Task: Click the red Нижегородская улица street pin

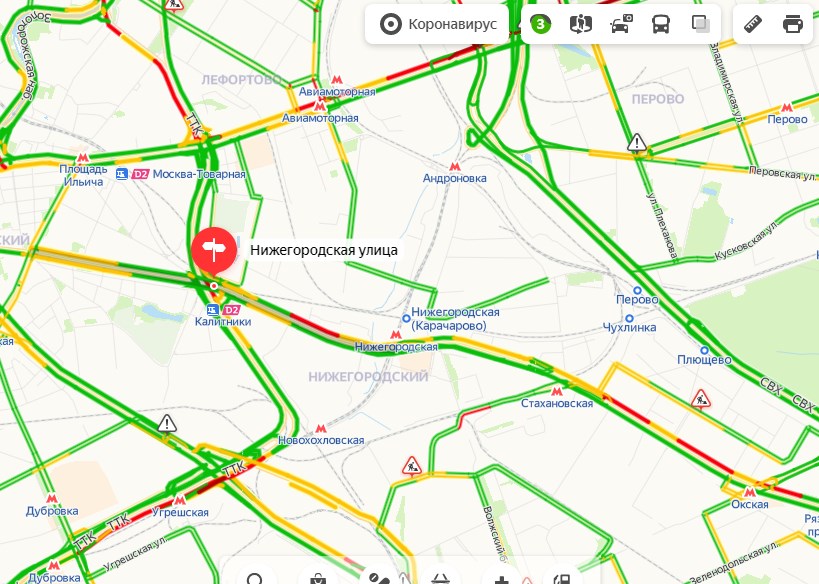Action: point(214,251)
